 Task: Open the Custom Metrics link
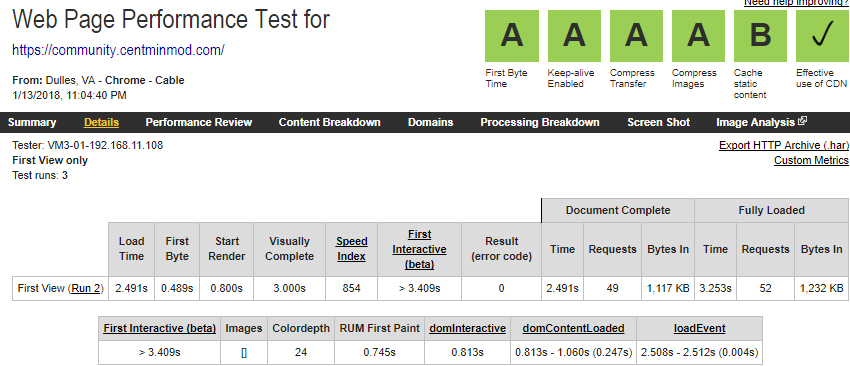pos(812,160)
